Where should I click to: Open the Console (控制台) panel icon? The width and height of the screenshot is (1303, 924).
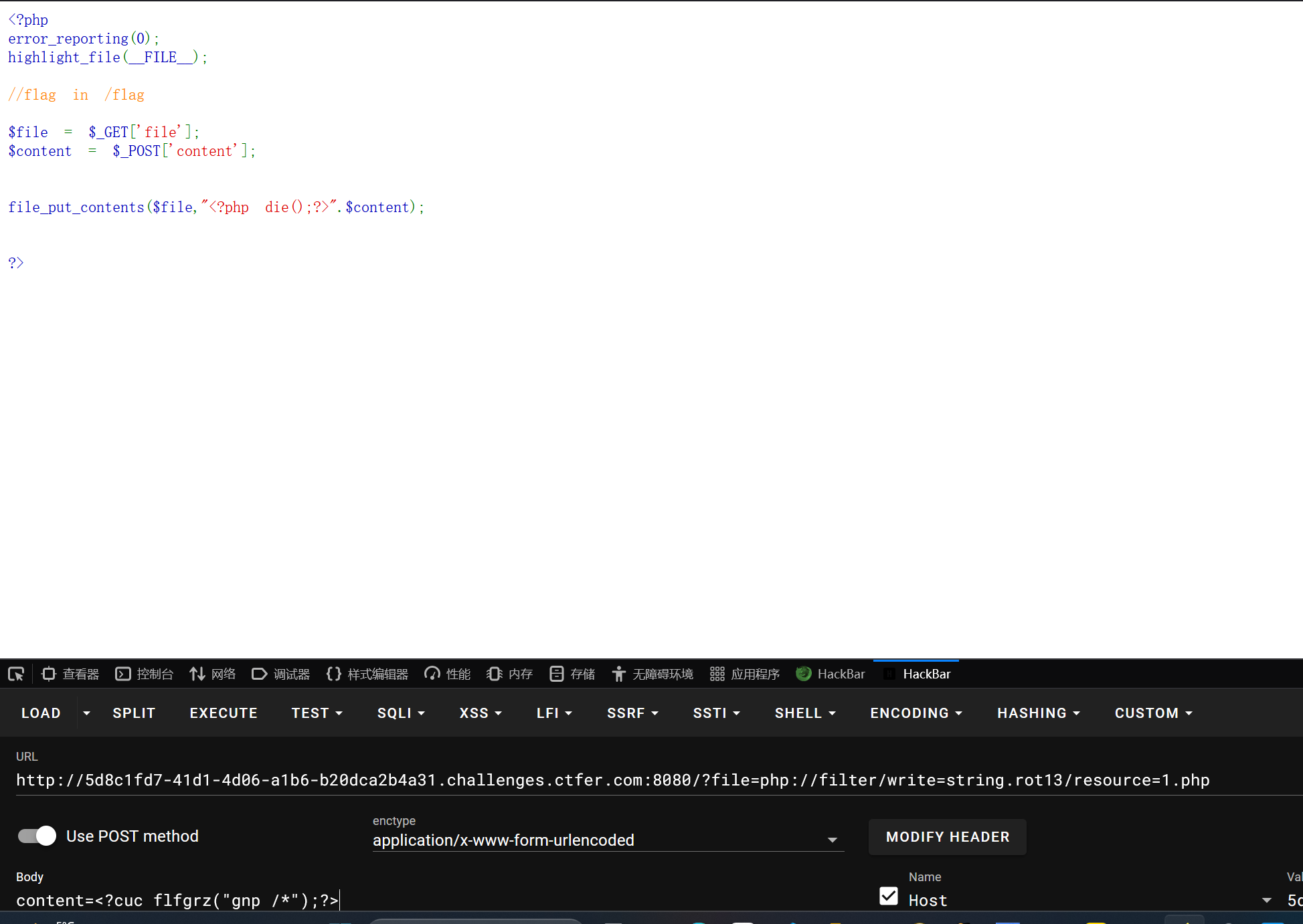(x=123, y=674)
